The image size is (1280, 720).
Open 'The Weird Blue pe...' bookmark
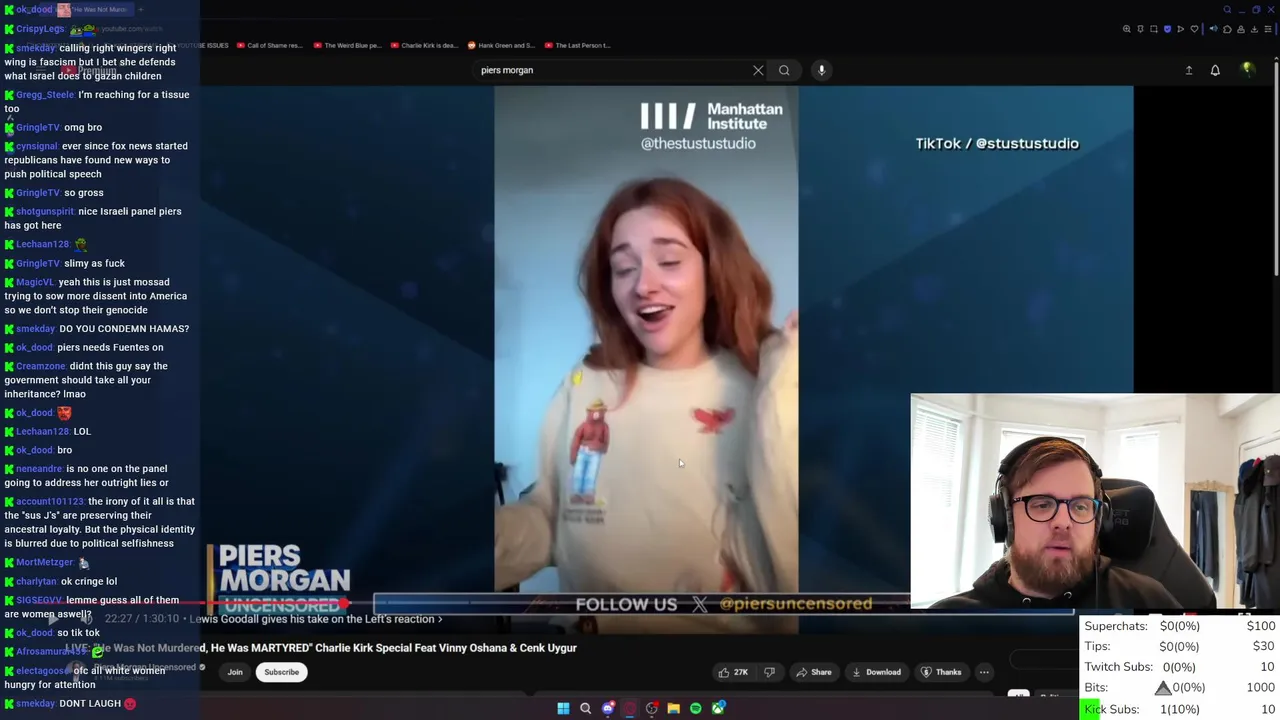347,45
